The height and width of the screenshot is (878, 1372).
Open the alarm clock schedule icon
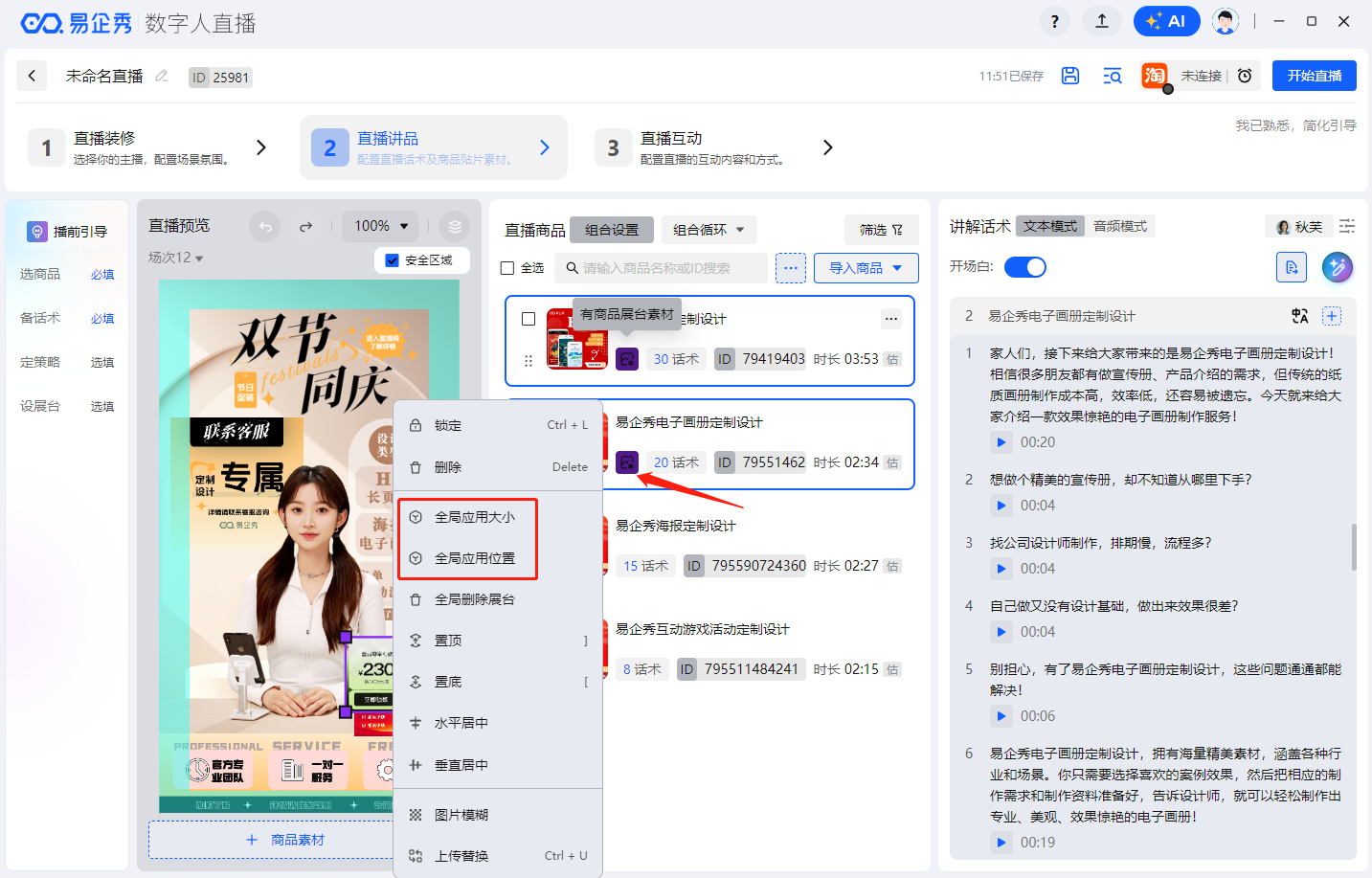pyautogui.click(x=1245, y=76)
